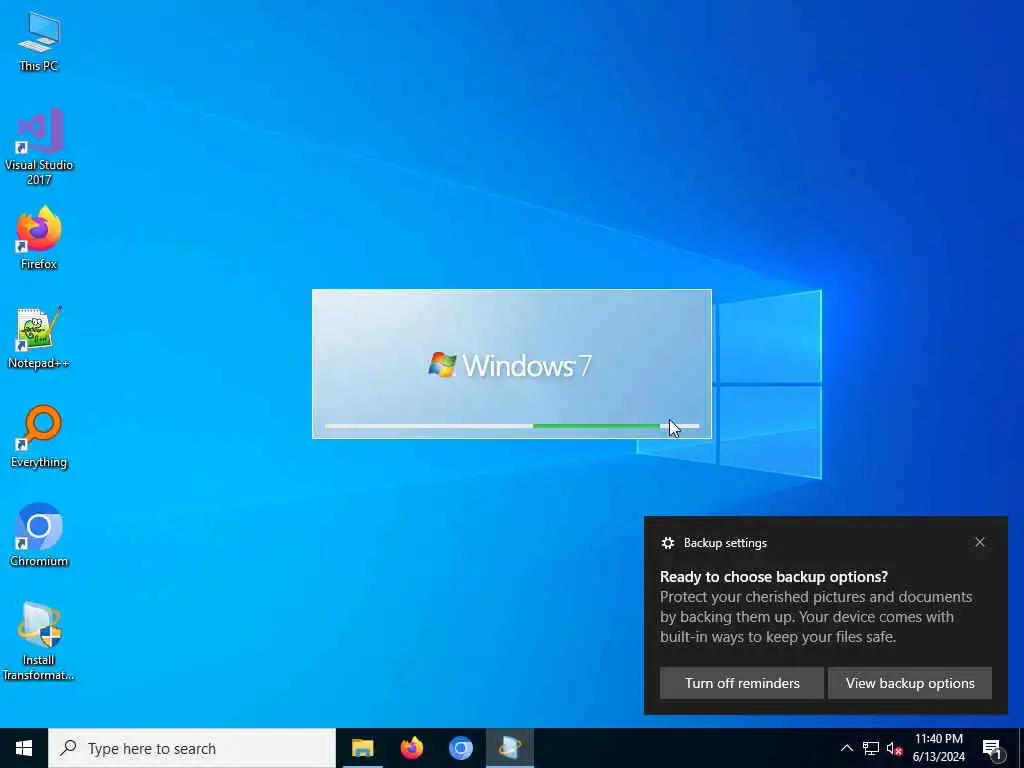Click View backup options button
Viewport: 1024px width, 768px height.
pos(910,683)
